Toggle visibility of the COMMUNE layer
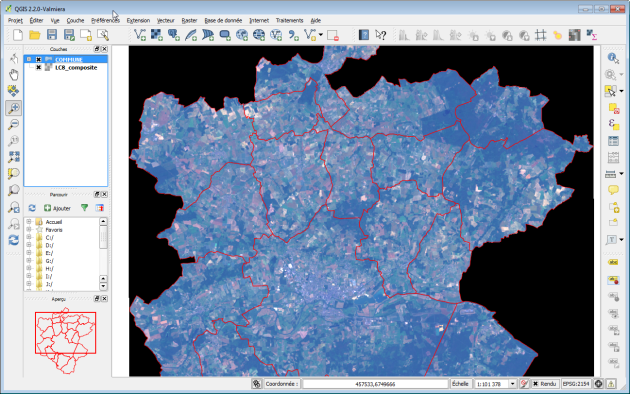The width and height of the screenshot is (630, 394). [x=39, y=59]
